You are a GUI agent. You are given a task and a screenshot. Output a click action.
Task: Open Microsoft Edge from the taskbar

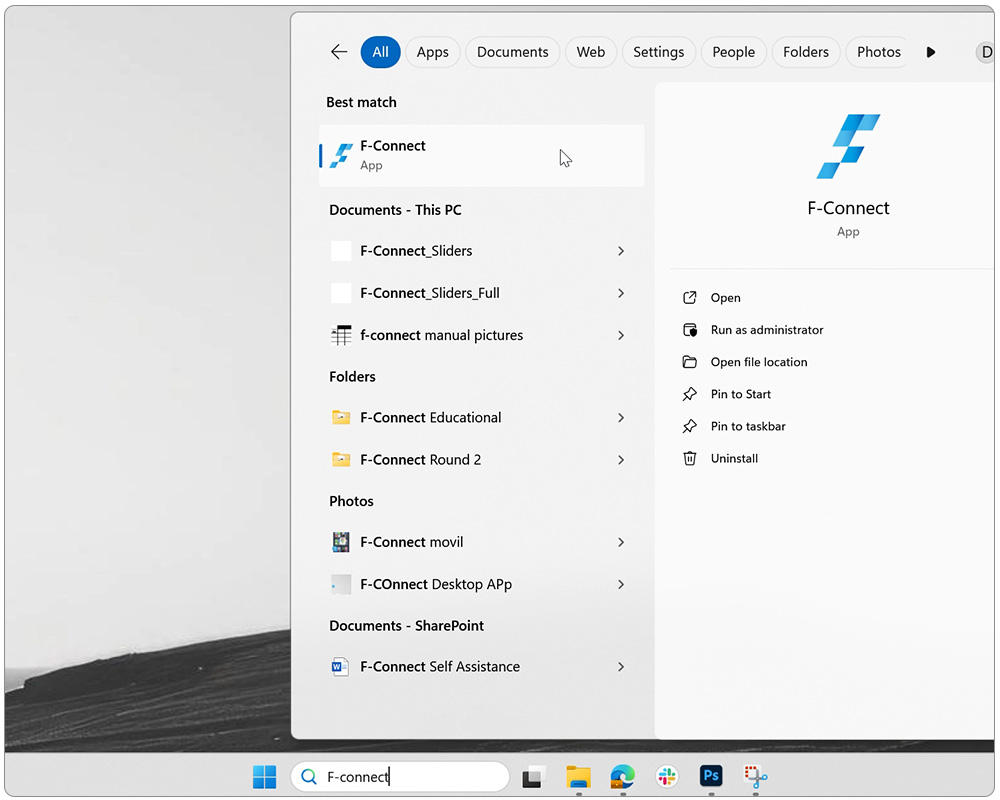622,776
